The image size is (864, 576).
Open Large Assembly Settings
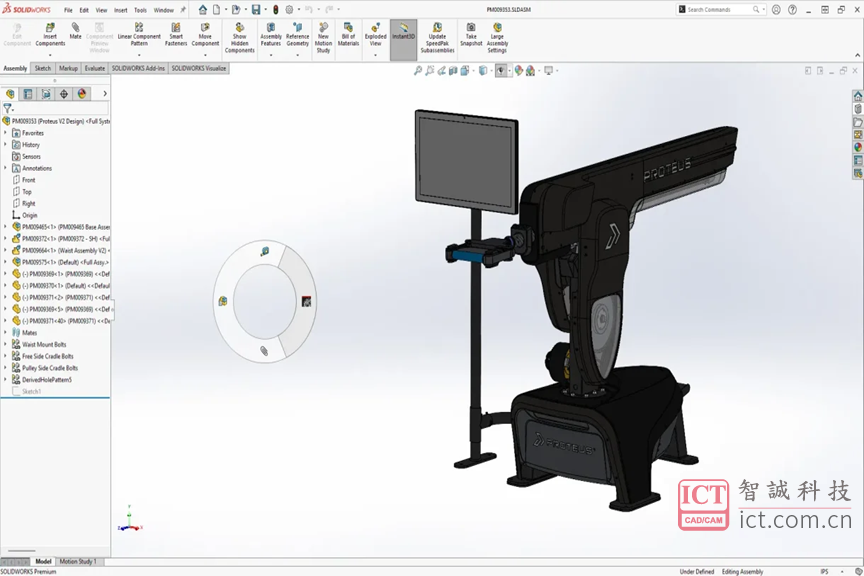pos(497,38)
